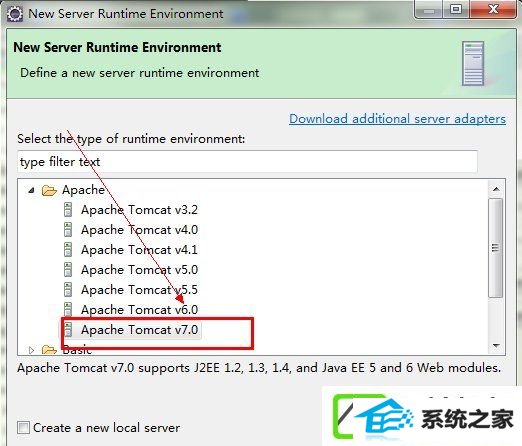Select Apache Tomcat v7.0 runtime
This screenshot has width=522, height=446.
(x=140, y=330)
